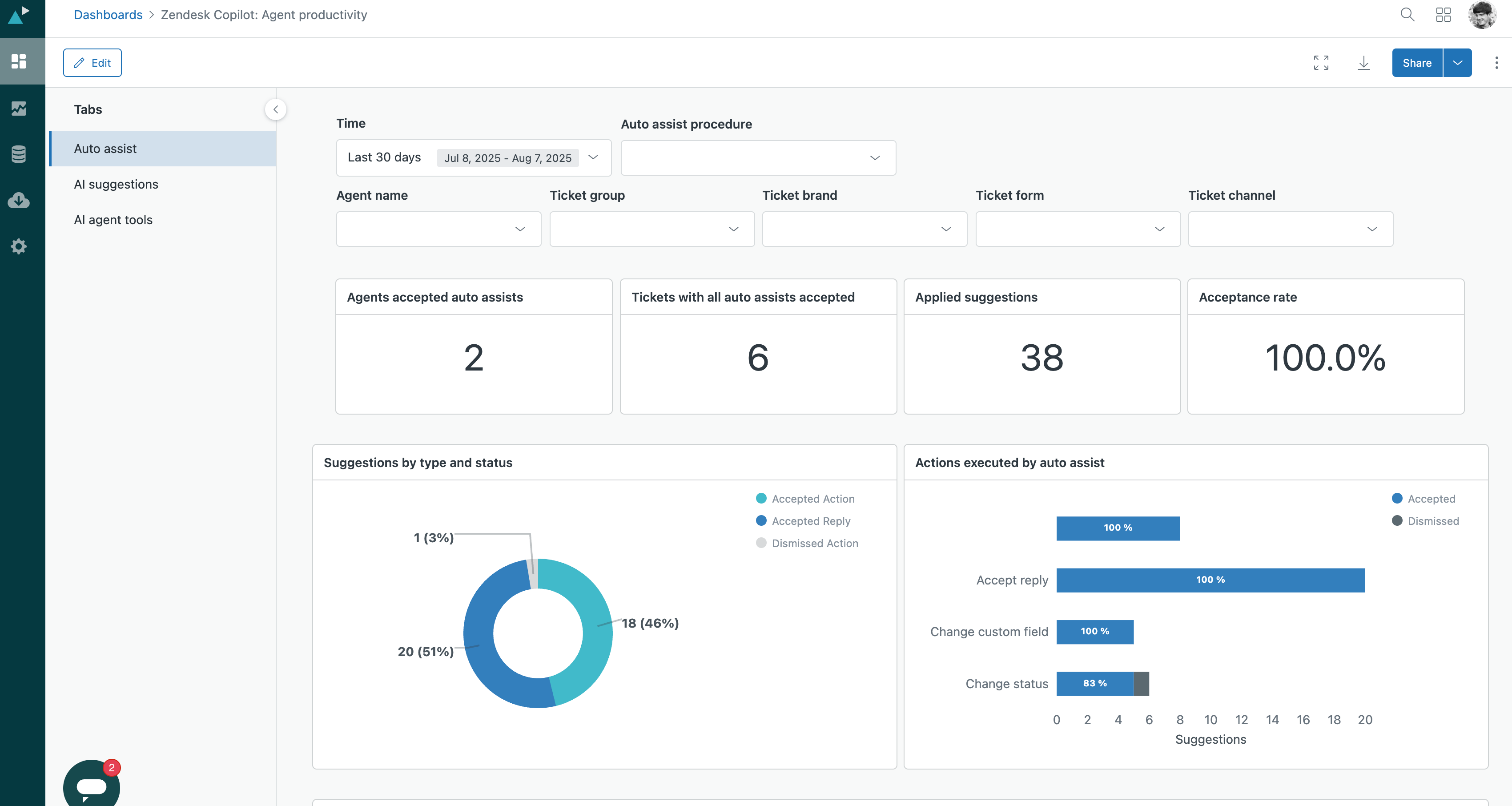Image resolution: width=1512 pixels, height=806 pixels.
Task: Click the search magnifier icon
Action: pyautogui.click(x=1407, y=15)
